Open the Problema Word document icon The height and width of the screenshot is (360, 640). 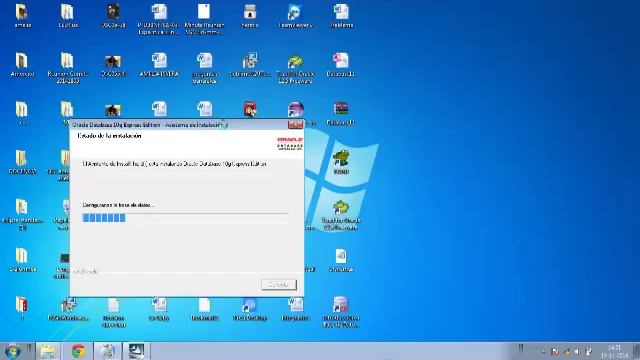tap(341, 16)
